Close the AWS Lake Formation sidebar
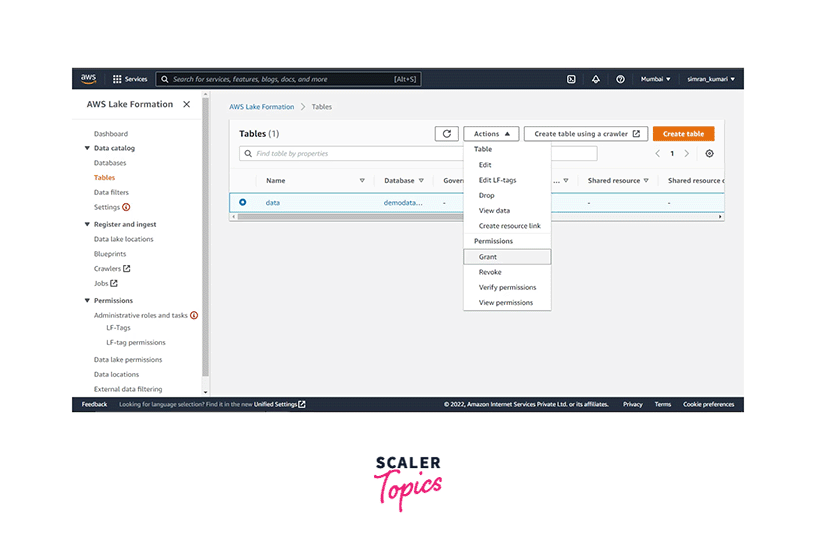 [x=186, y=104]
